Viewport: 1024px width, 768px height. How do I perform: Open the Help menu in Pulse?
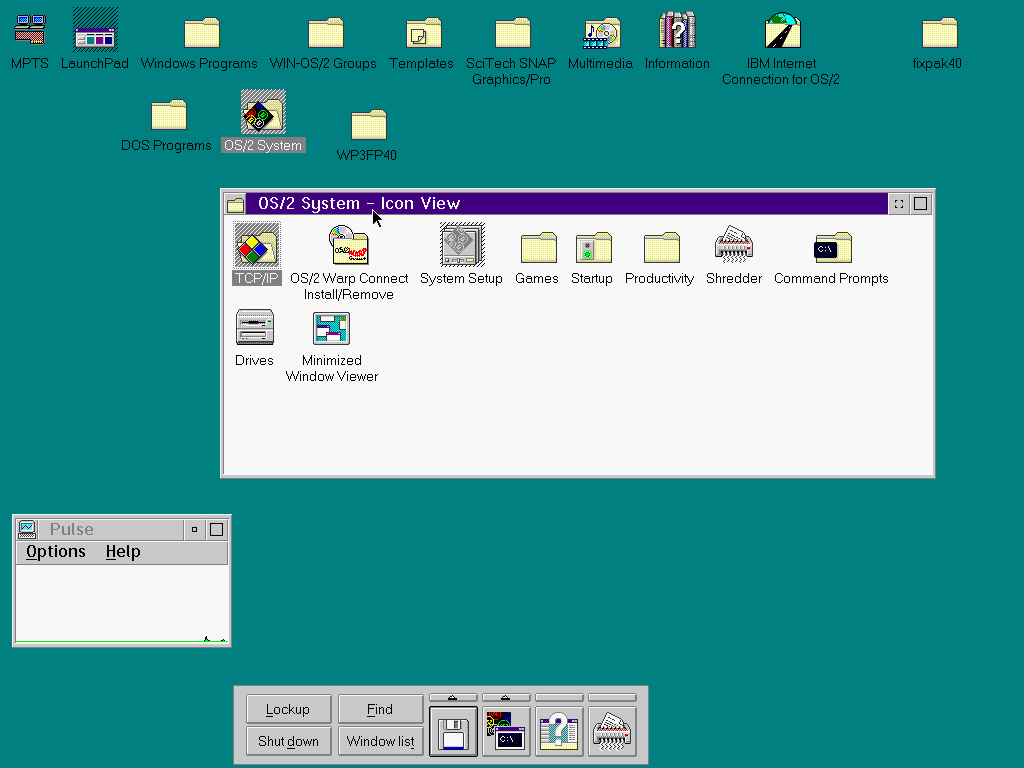click(123, 552)
